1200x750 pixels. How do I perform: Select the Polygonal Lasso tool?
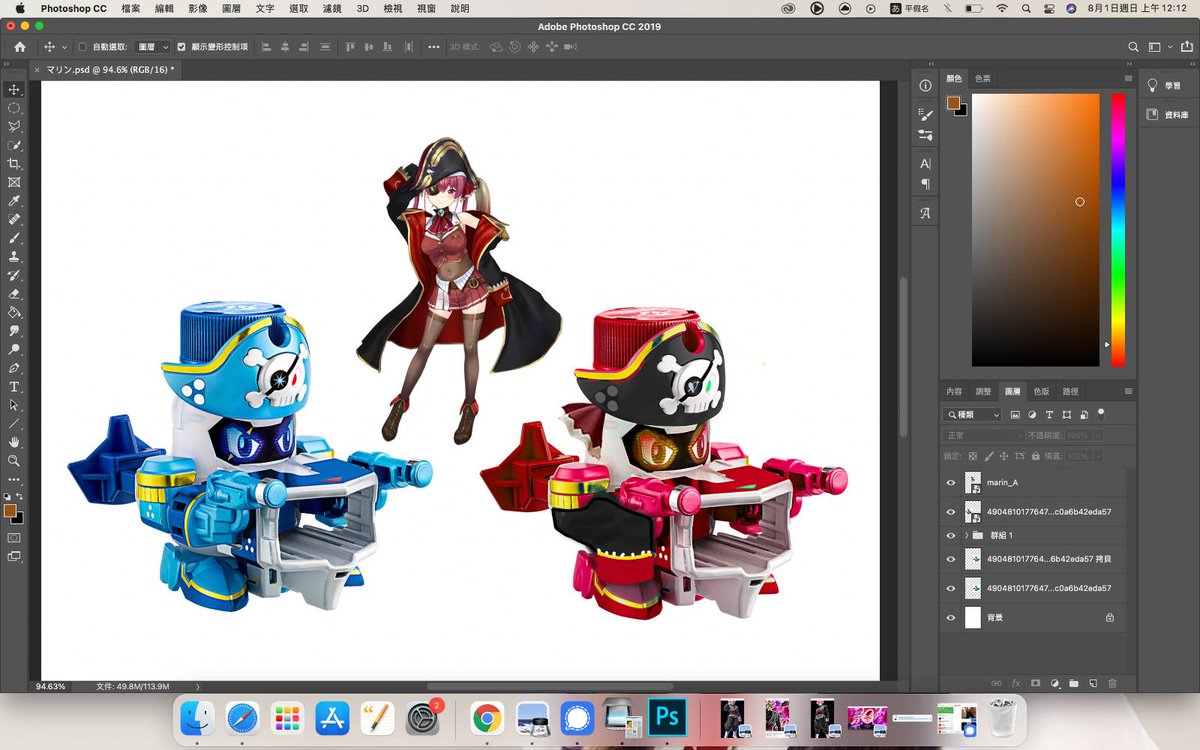pos(14,126)
